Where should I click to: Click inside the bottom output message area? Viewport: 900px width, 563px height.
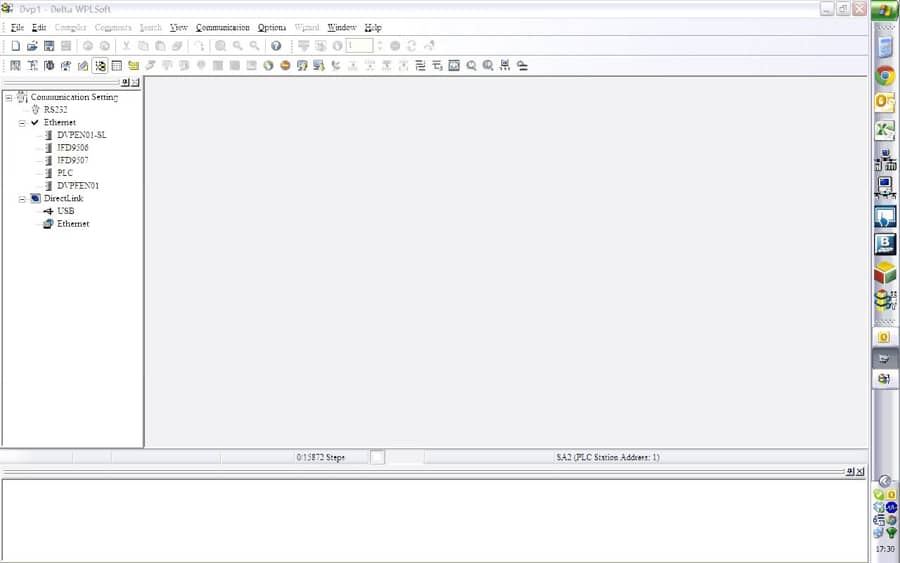click(433, 520)
